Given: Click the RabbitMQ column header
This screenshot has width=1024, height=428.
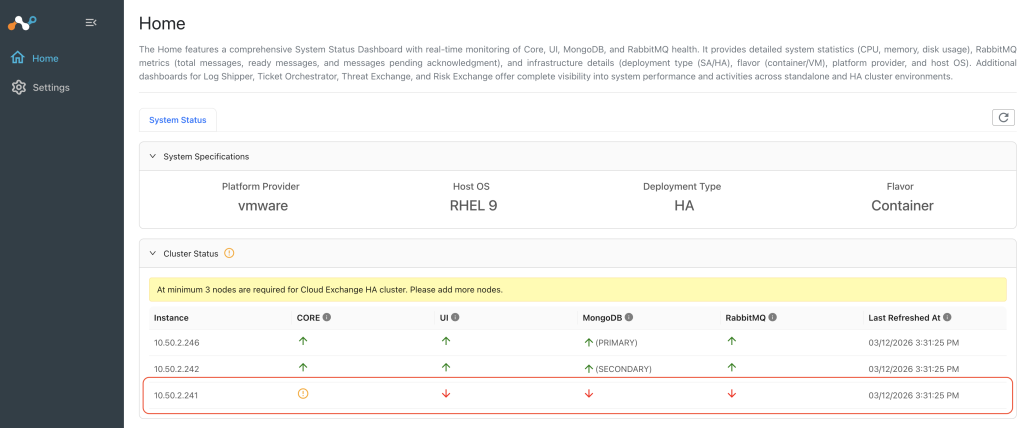Looking at the screenshot, I should tap(746, 318).
